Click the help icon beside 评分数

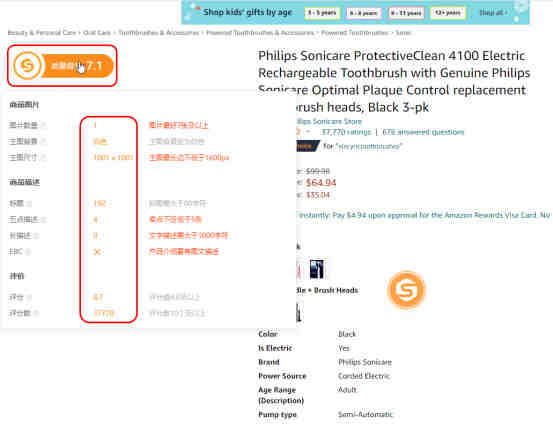pyautogui.click(x=36, y=313)
